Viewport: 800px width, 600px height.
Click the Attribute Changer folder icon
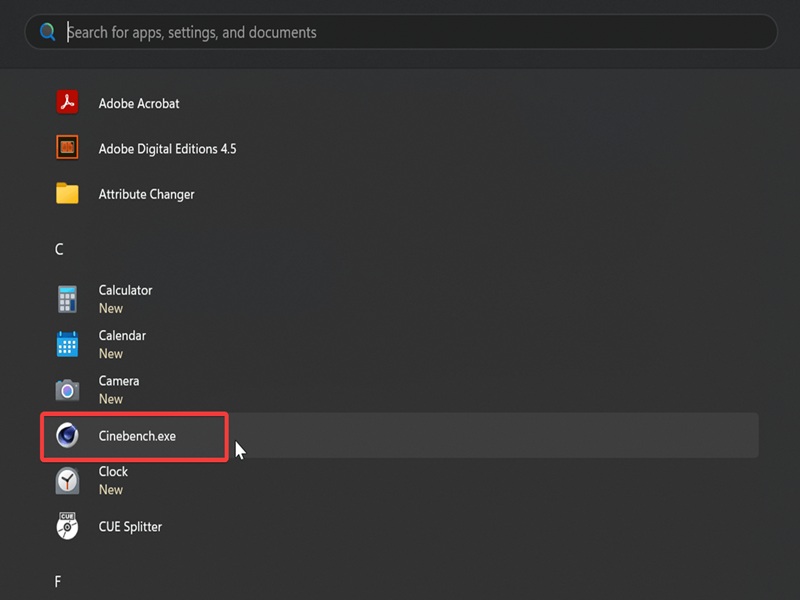tap(67, 193)
